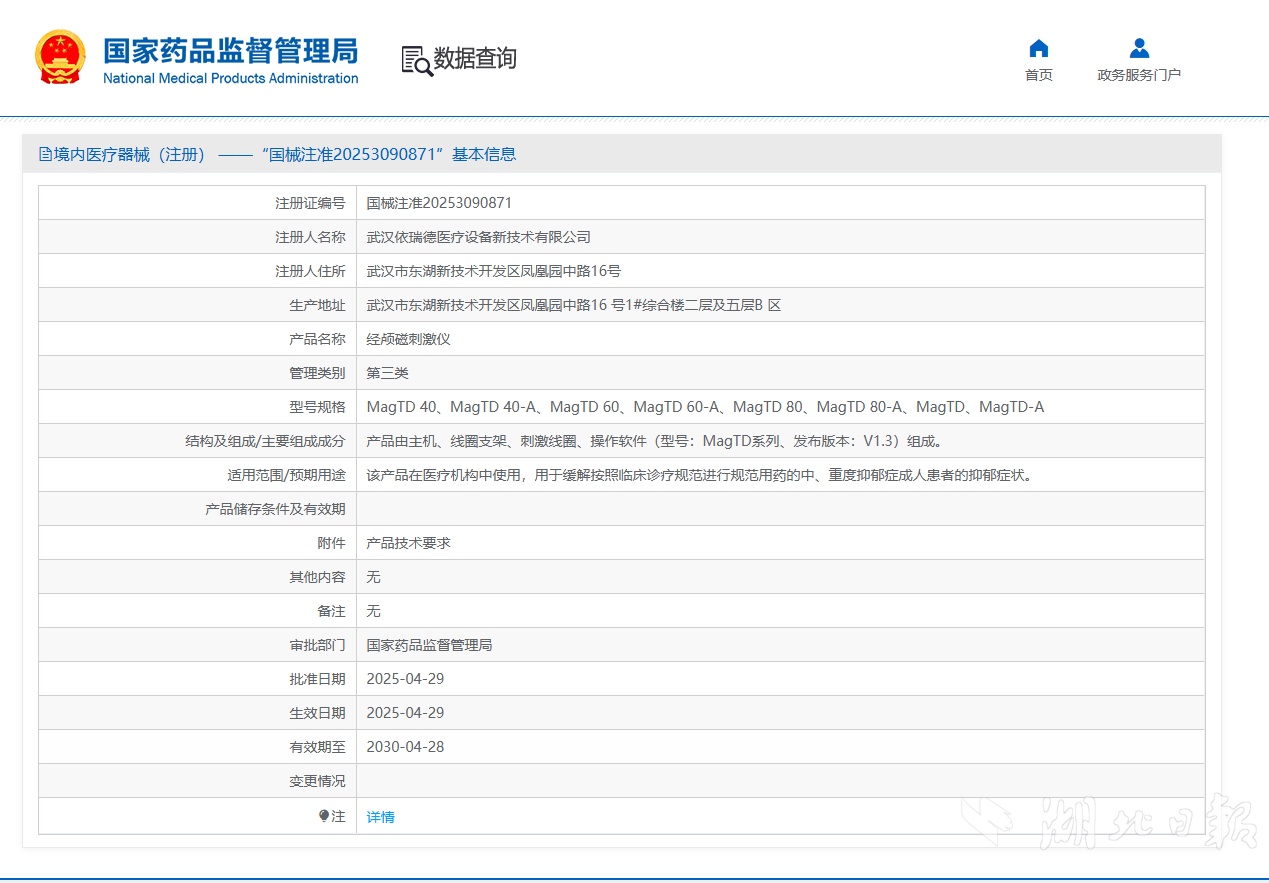
Task: Click the product name 经颅磁刺激仪
Action: pos(408,339)
